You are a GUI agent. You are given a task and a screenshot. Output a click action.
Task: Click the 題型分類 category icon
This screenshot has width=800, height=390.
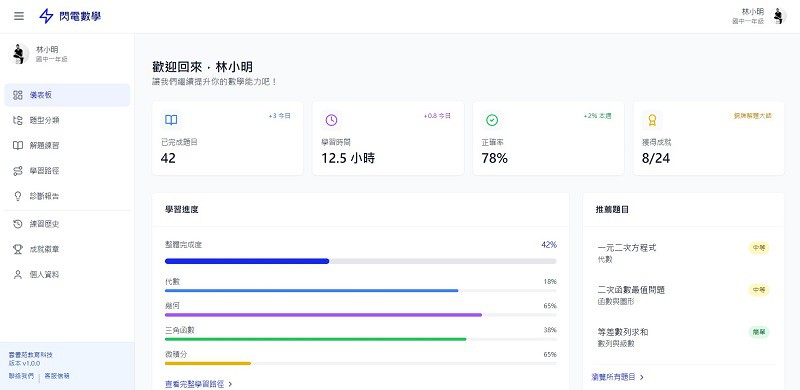(x=18, y=120)
